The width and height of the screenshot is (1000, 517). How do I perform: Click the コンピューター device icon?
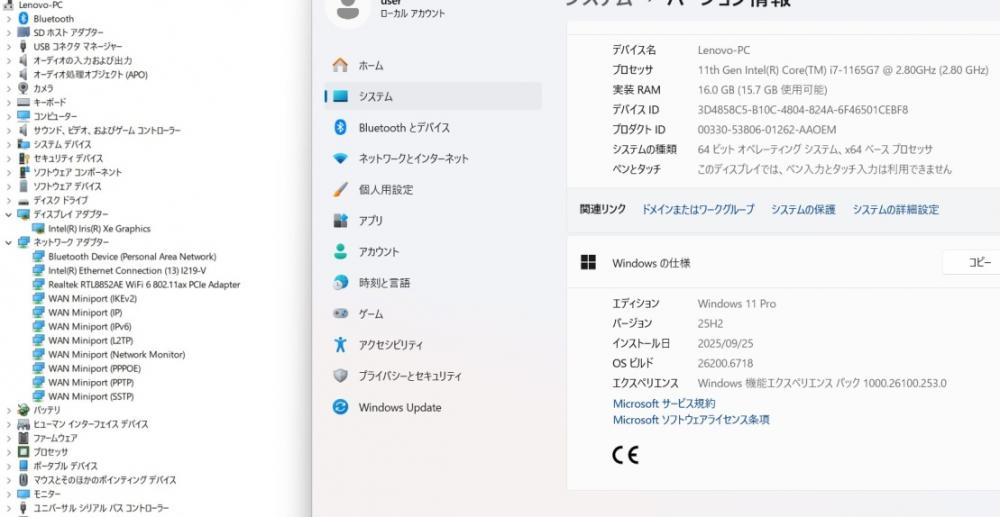(24, 116)
